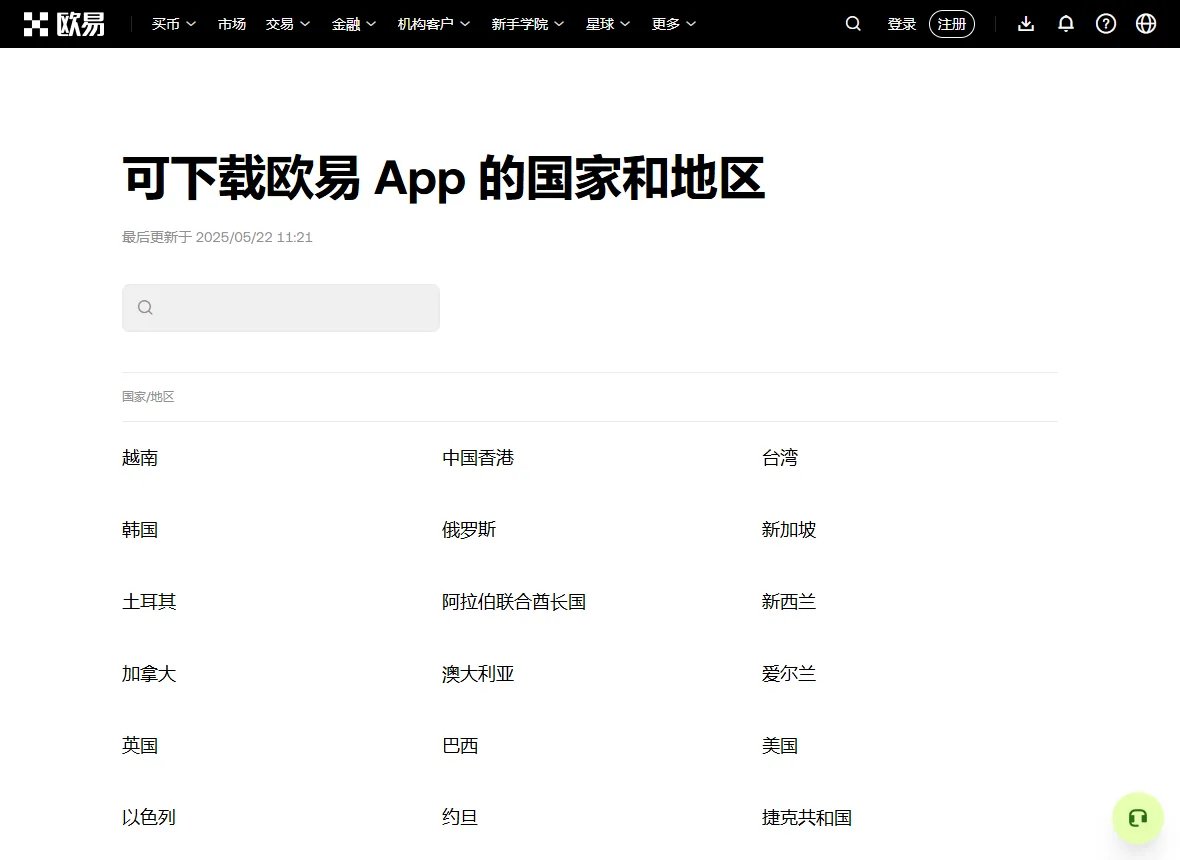Select 中国香港 in the country list
Image resolution: width=1180 pixels, height=860 pixels.
click(x=478, y=457)
